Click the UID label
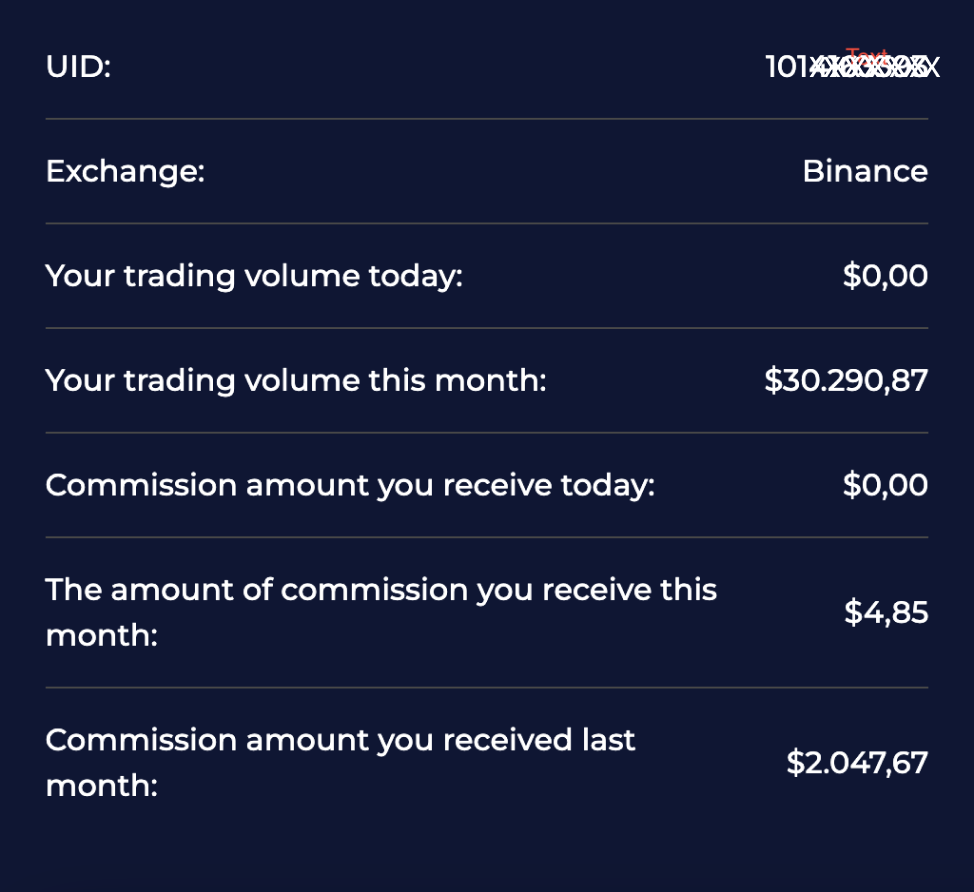 (78, 67)
